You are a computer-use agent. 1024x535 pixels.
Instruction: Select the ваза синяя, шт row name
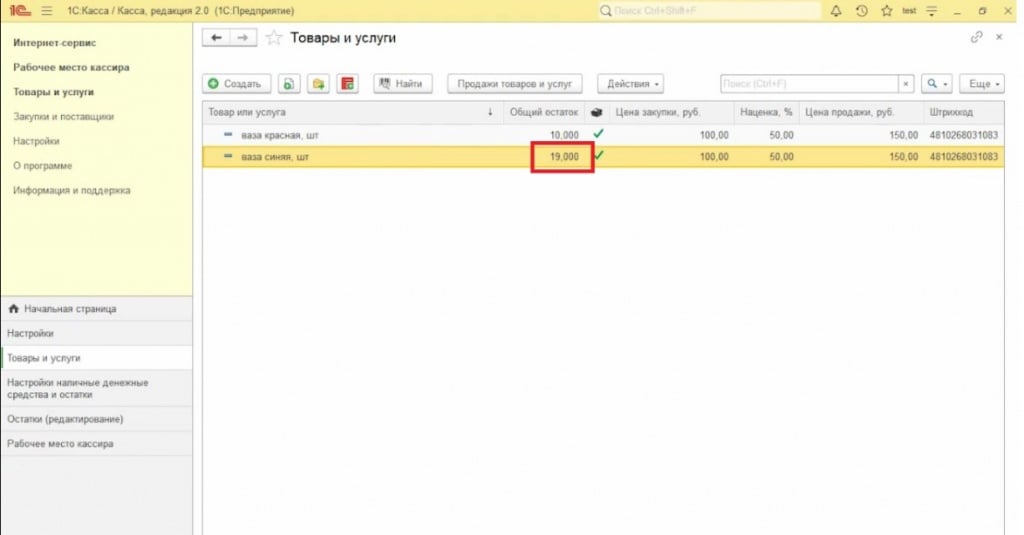[x=275, y=157]
